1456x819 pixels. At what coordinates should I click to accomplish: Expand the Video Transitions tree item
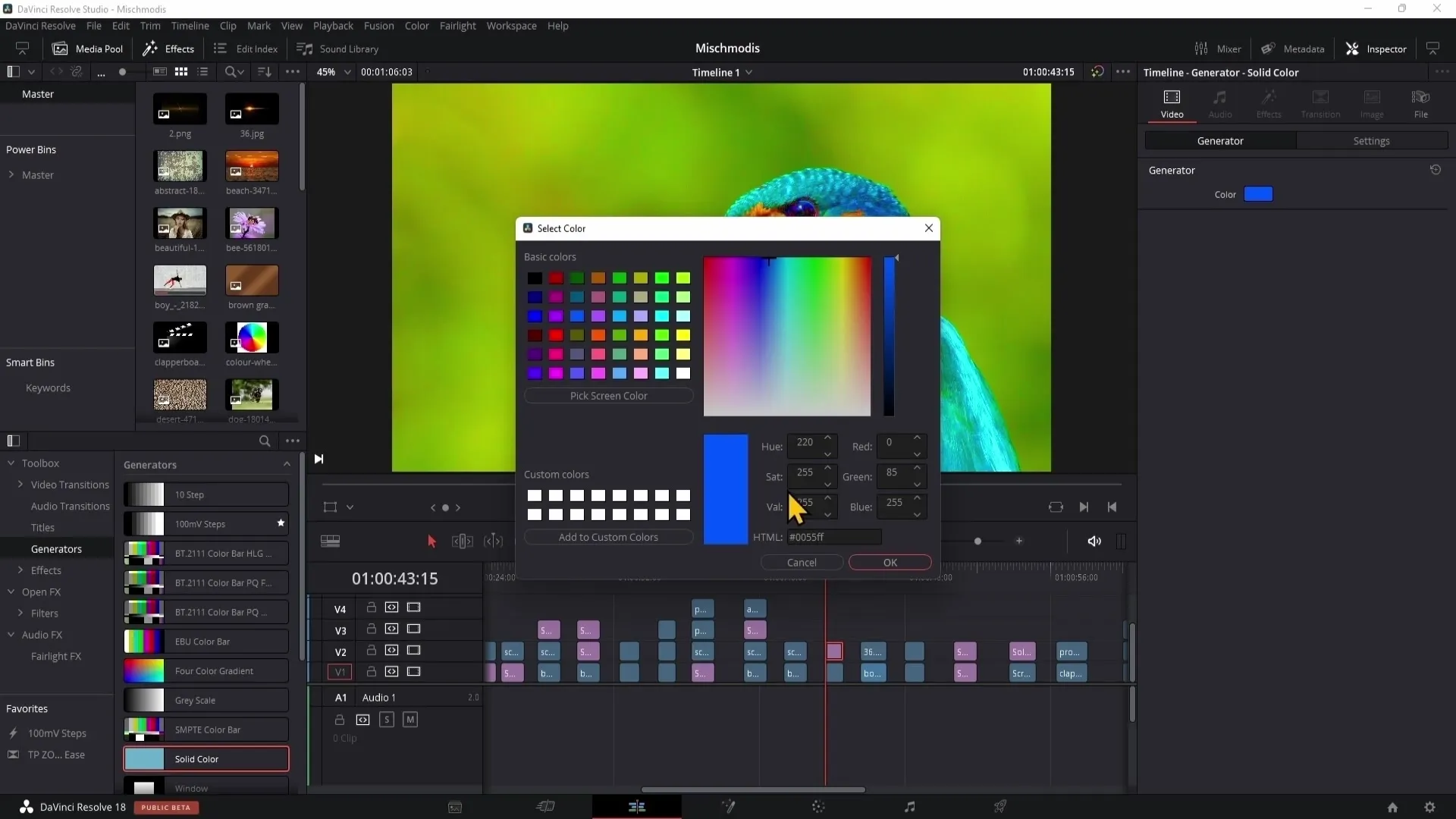tap(20, 485)
